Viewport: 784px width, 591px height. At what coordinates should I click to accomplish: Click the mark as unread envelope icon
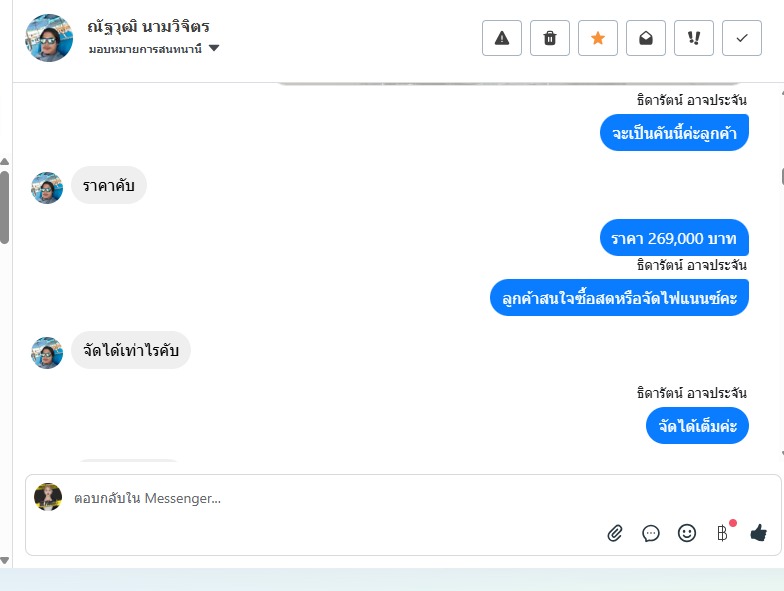646,38
